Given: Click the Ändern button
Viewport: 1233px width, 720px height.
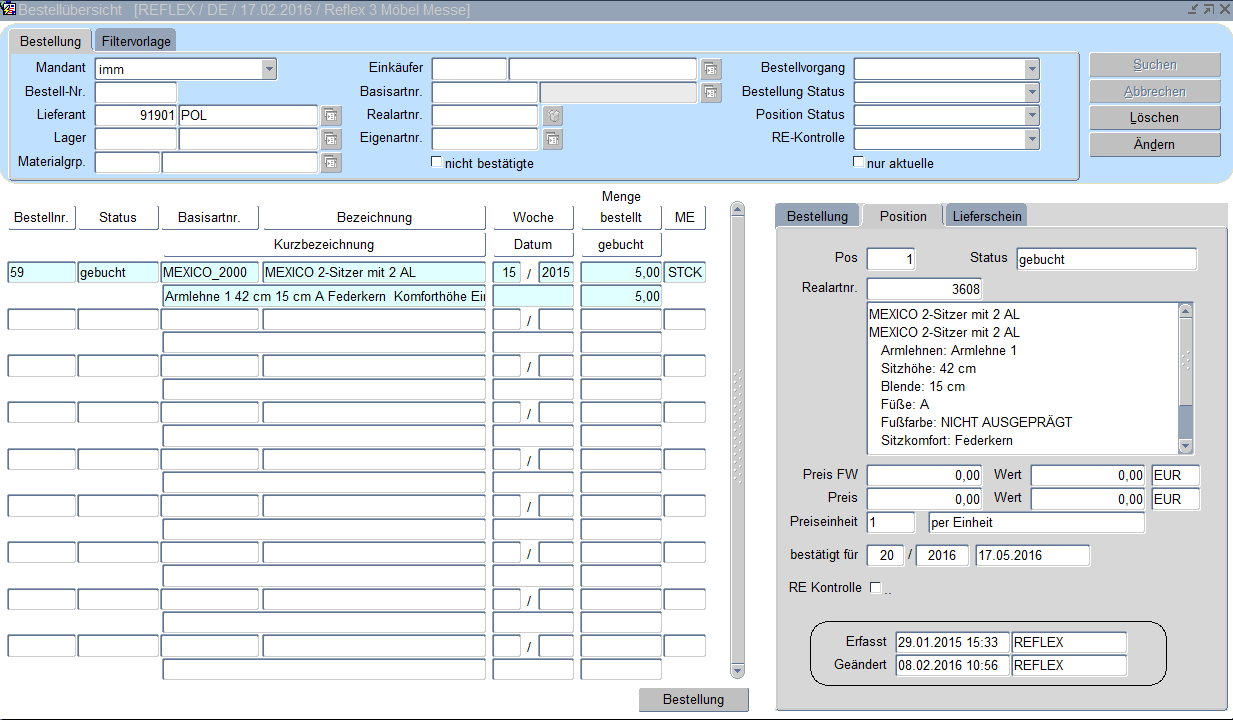Looking at the screenshot, I should point(1154,145).
